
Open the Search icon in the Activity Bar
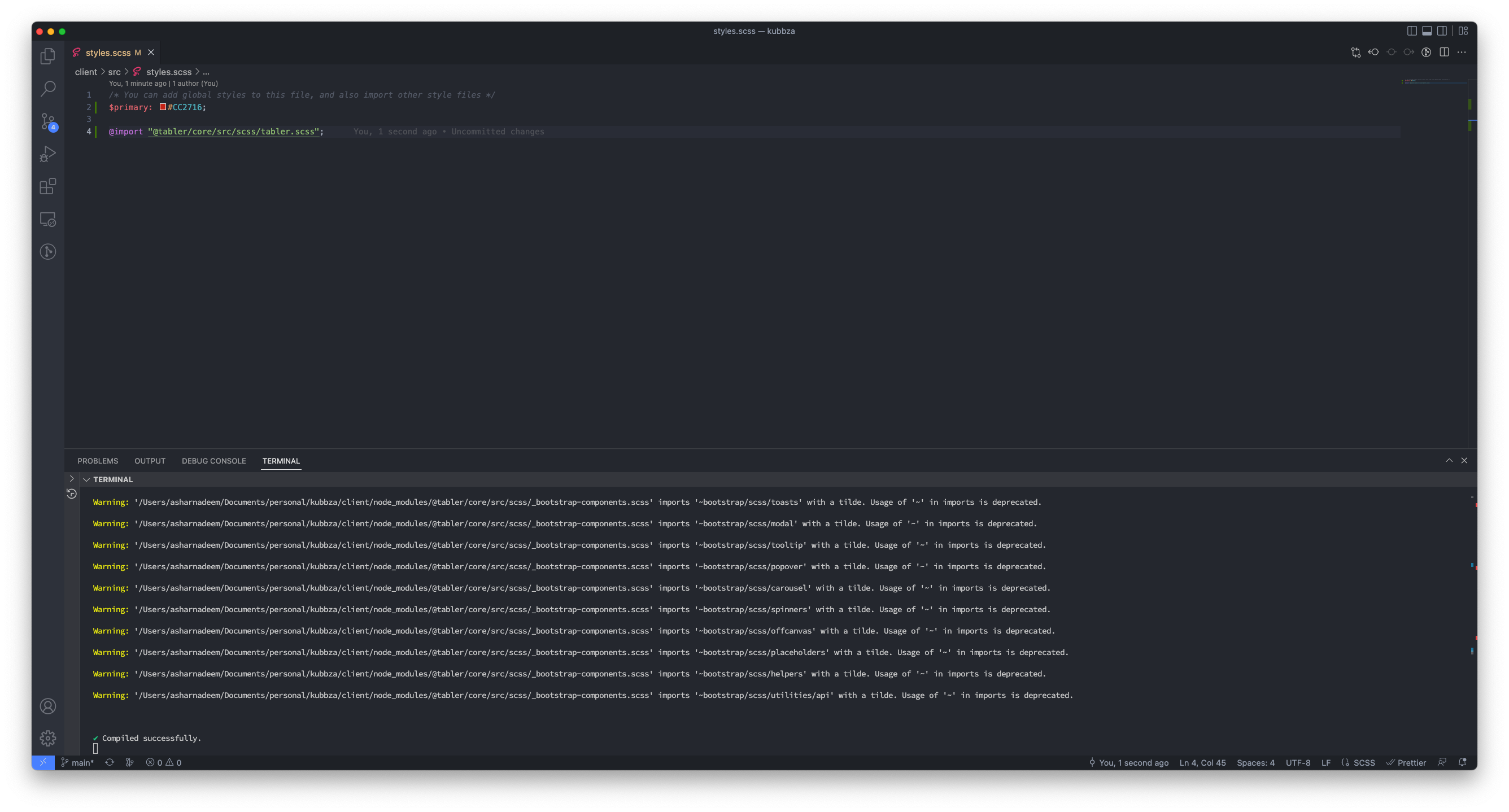click(x=47, y=89)
